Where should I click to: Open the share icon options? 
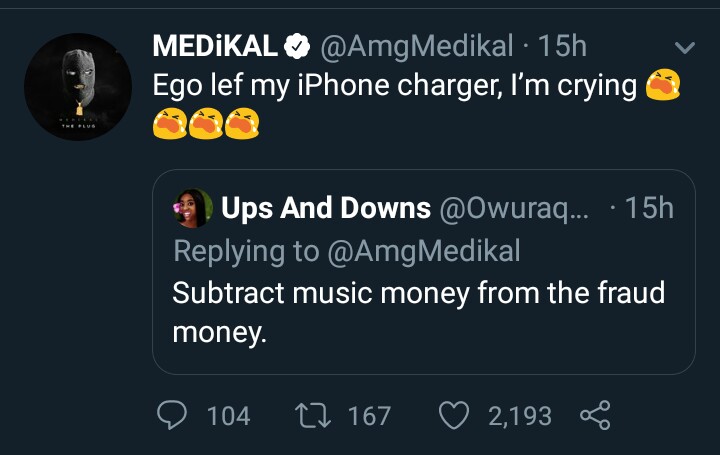594,415
